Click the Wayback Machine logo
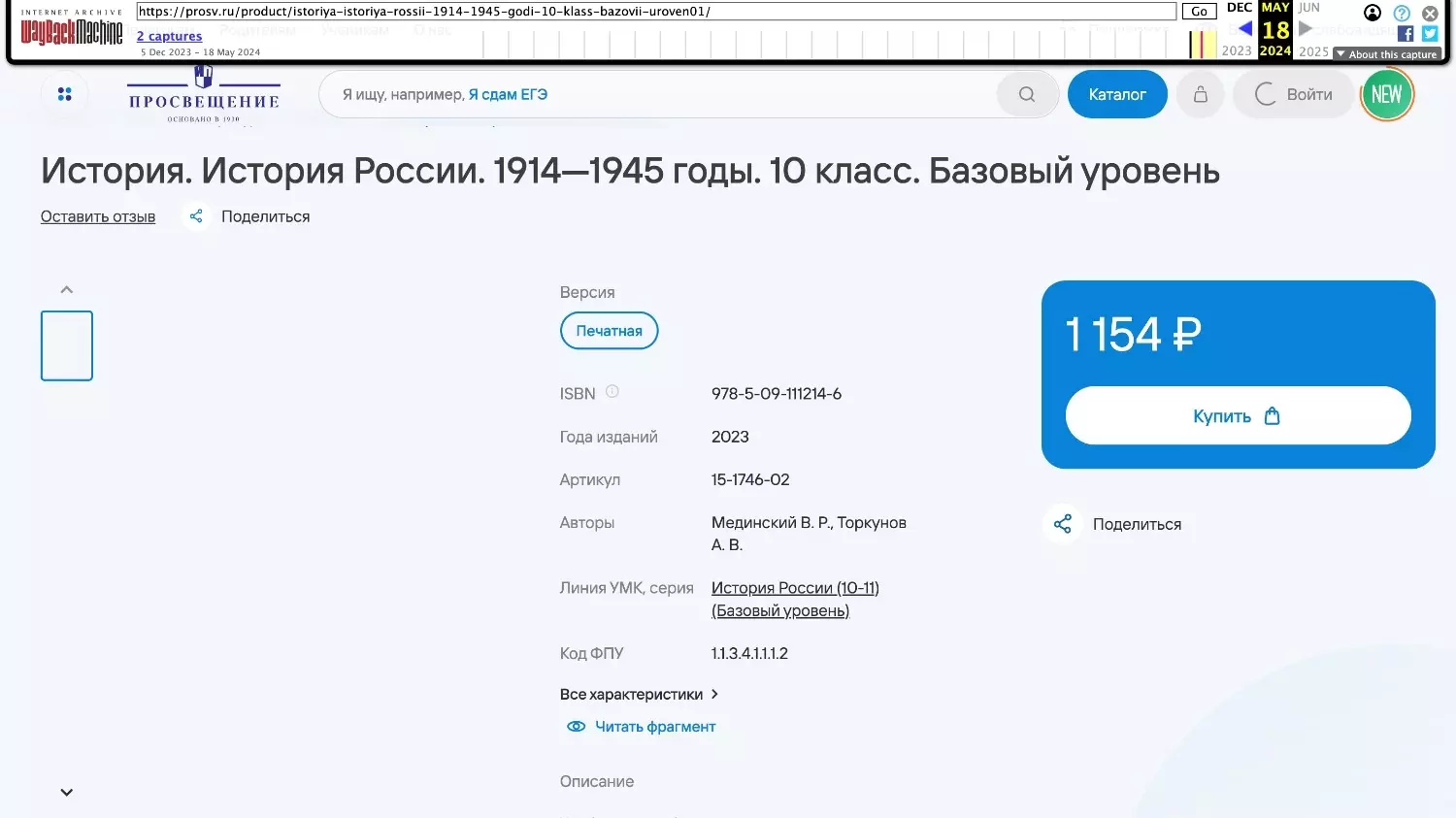Viewport: 1456px width, 818px height. pos(72,30)
